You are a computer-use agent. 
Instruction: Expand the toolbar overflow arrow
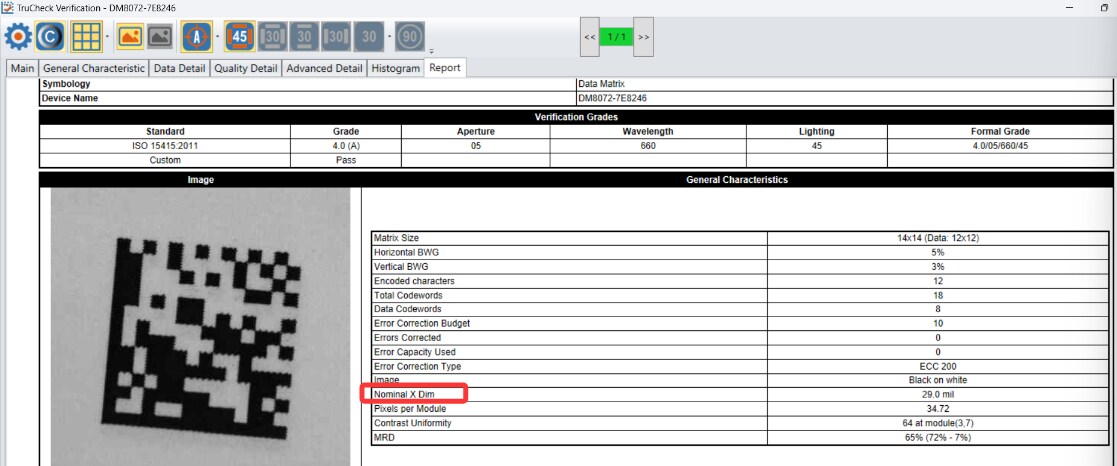[x=431, y=50]
